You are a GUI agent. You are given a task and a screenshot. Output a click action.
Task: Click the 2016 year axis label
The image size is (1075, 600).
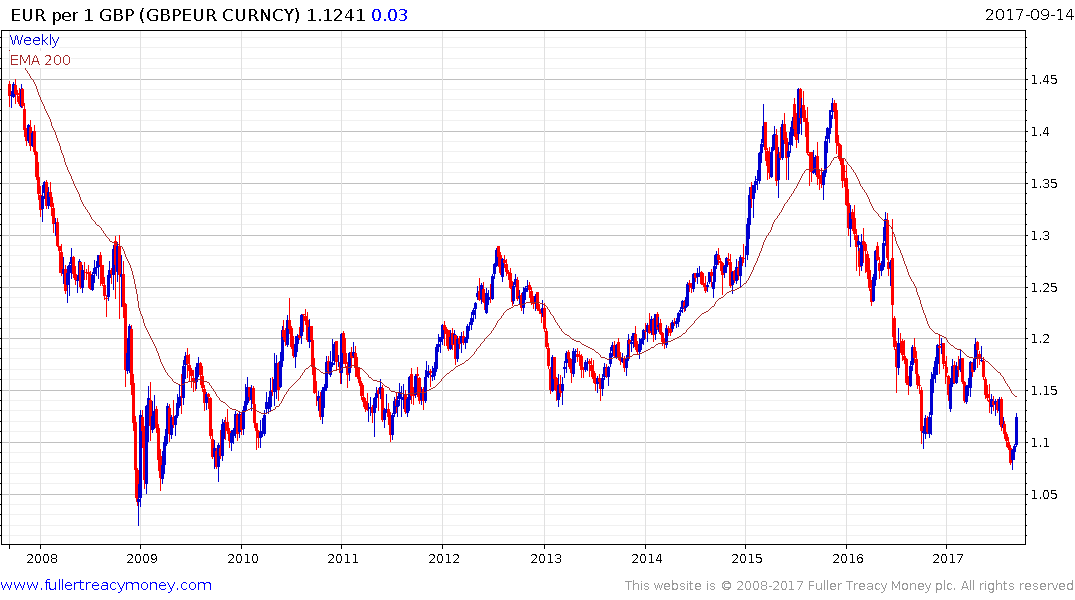[847, 558]
